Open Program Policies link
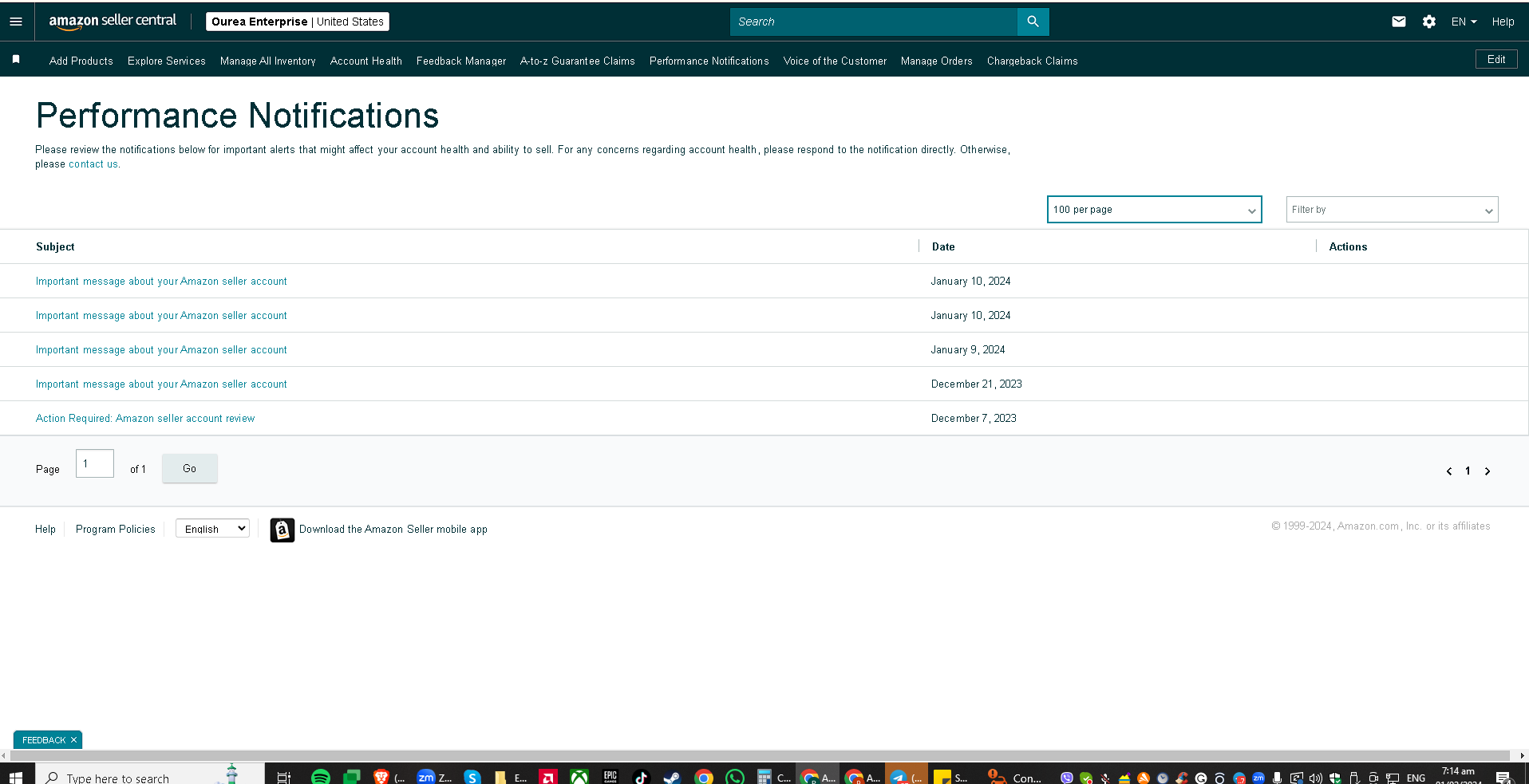Screen dimensions: 1529x784 [x=116, y=530]
